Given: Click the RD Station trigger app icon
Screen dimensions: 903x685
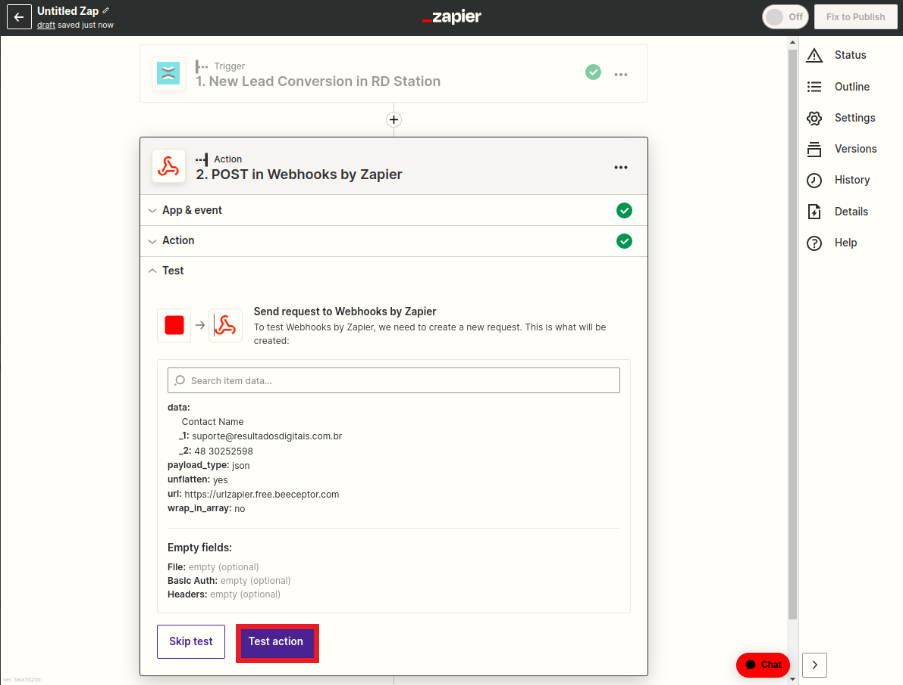Looking at the screenshot, I should pyautogui.click(x=167, y=73).
